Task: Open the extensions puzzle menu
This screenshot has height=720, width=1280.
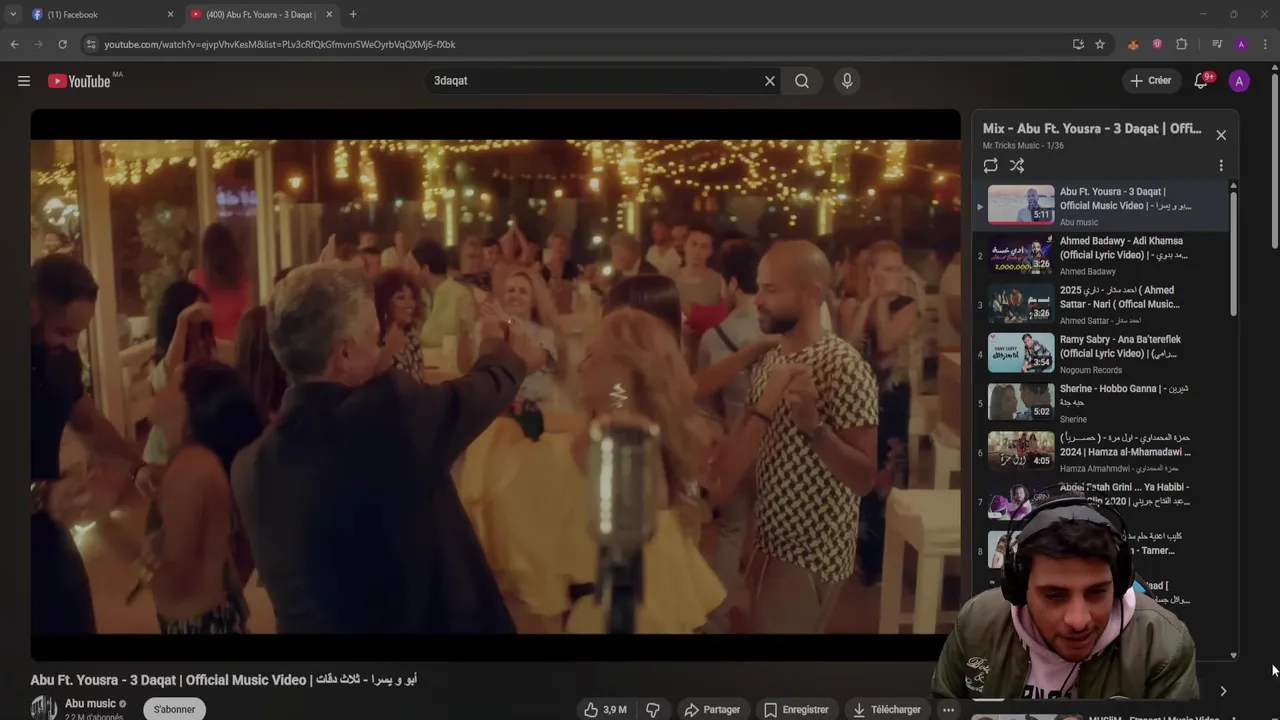Action: [x=1181, y=44]
